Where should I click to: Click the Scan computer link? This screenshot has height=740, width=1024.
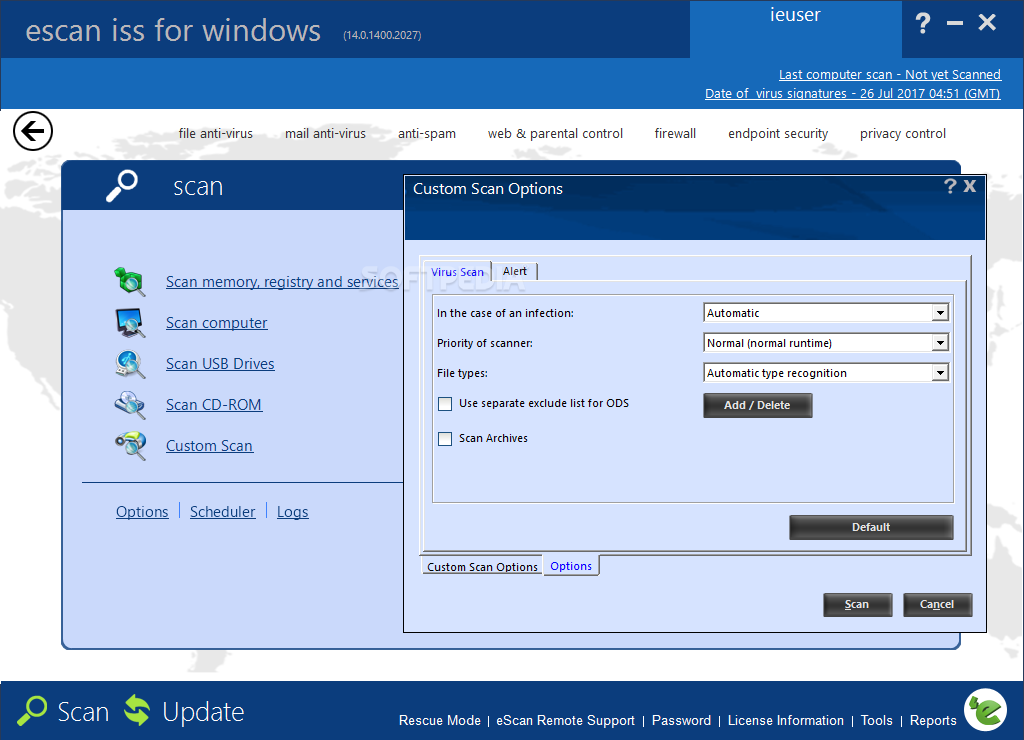(217, 323)
